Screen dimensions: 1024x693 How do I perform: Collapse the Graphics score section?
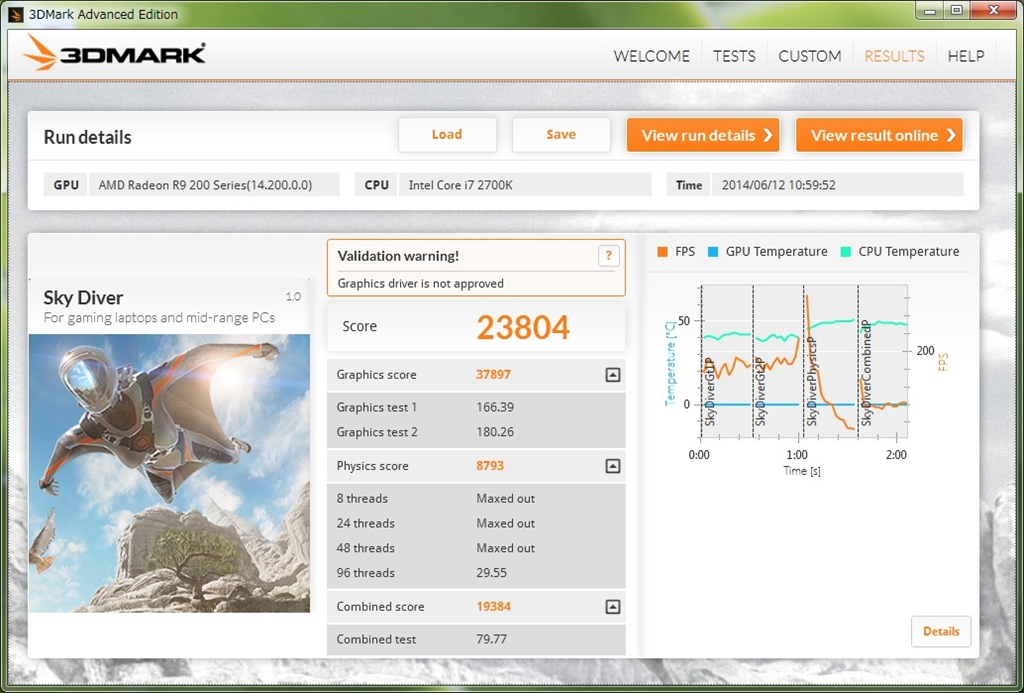click(612, 375)
